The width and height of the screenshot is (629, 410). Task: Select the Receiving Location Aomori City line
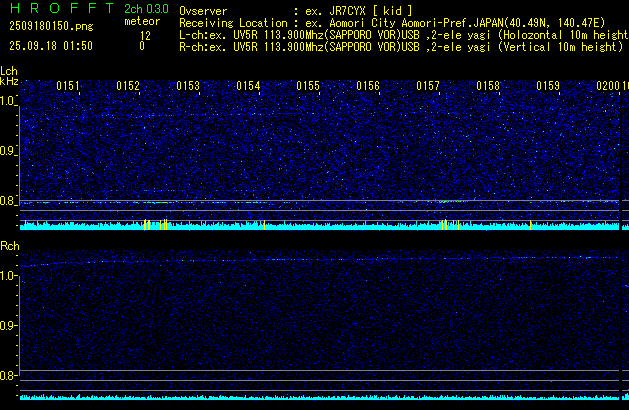coord(392,23)
